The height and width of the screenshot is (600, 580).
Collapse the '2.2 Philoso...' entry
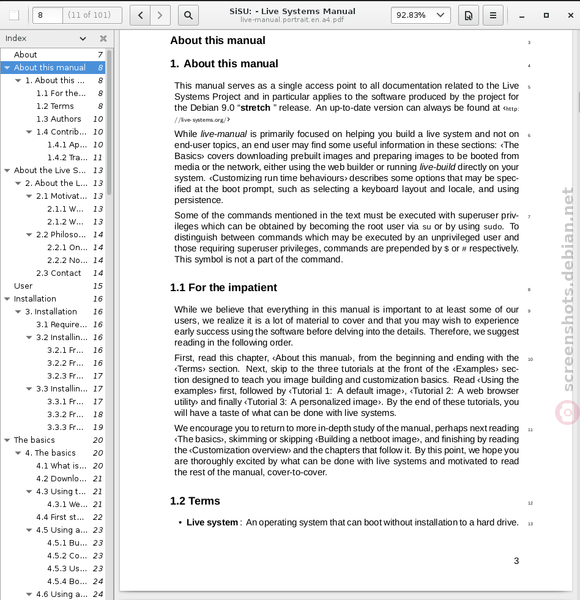(29, 235)
